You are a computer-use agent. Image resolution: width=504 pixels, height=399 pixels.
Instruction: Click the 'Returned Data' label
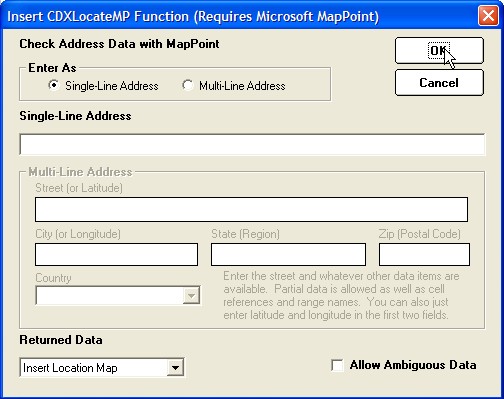click(x=61, y=340)
